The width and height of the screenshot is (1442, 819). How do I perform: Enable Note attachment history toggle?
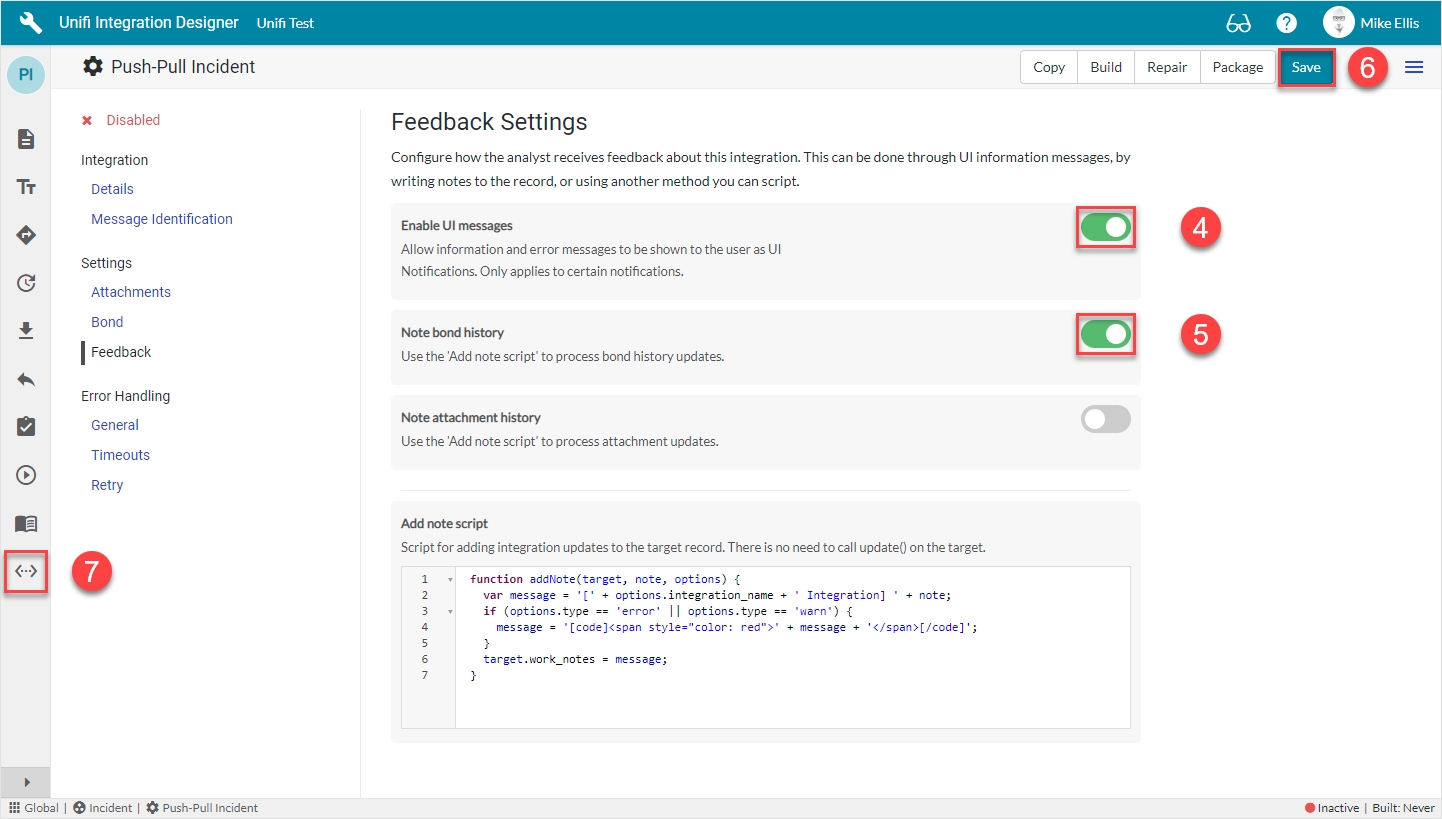click(1105, 419)
